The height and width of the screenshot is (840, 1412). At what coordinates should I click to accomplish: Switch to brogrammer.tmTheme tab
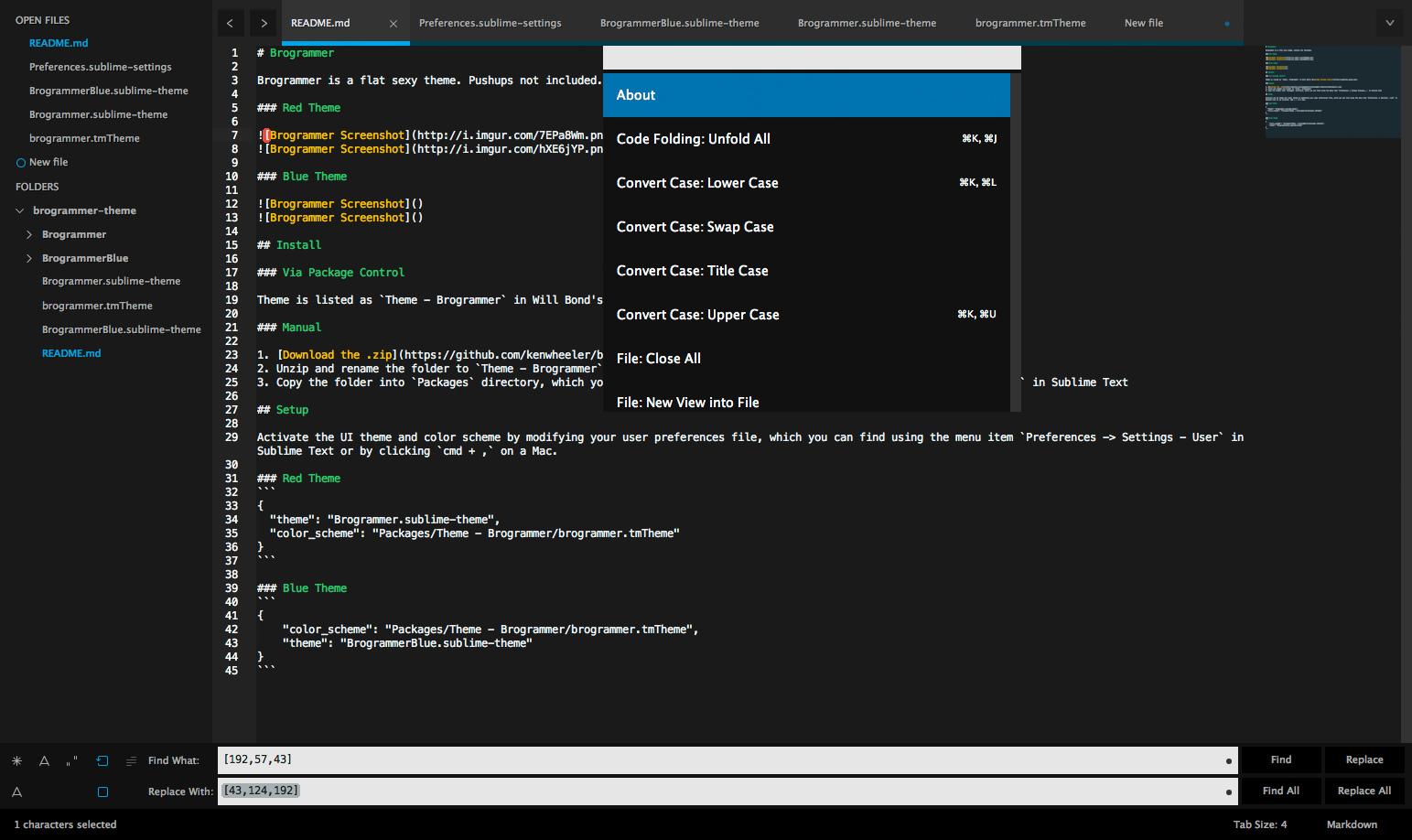[x=1030, y=23]
